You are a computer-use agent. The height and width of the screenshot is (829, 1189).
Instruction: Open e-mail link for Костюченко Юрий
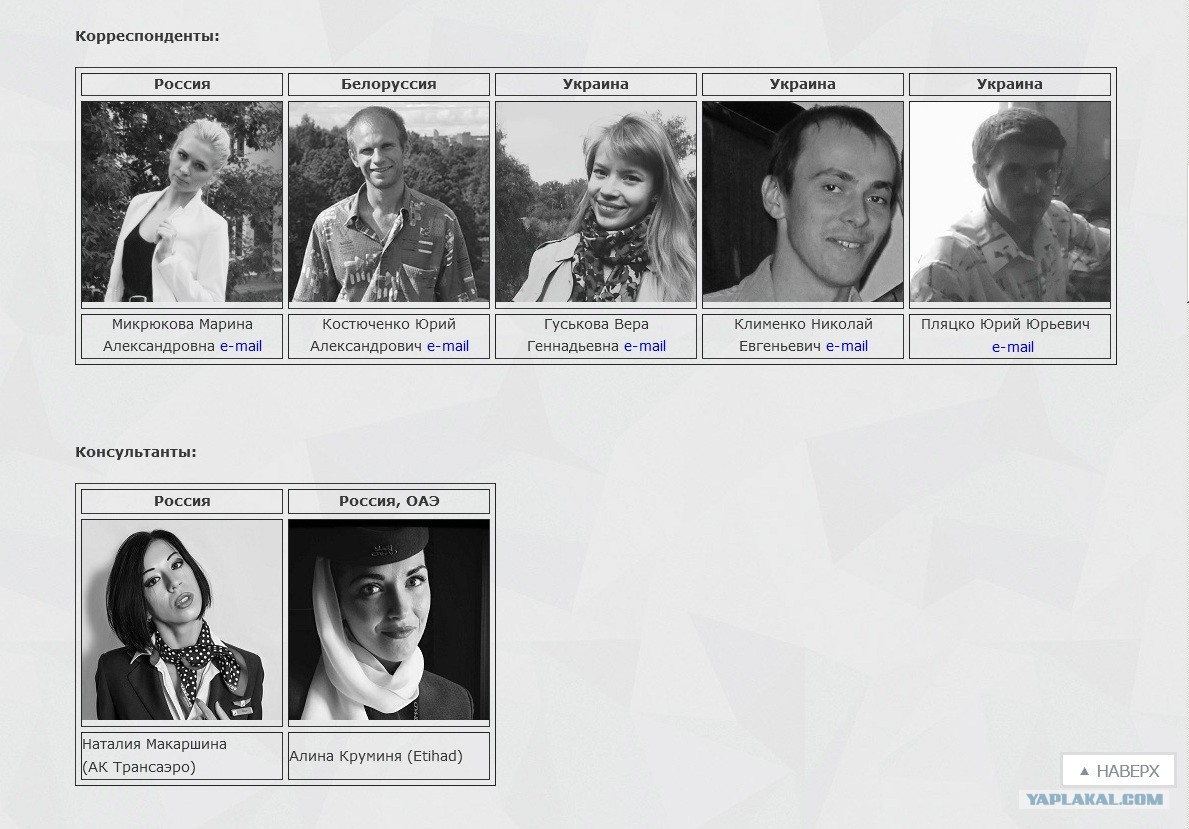[447, 346]
